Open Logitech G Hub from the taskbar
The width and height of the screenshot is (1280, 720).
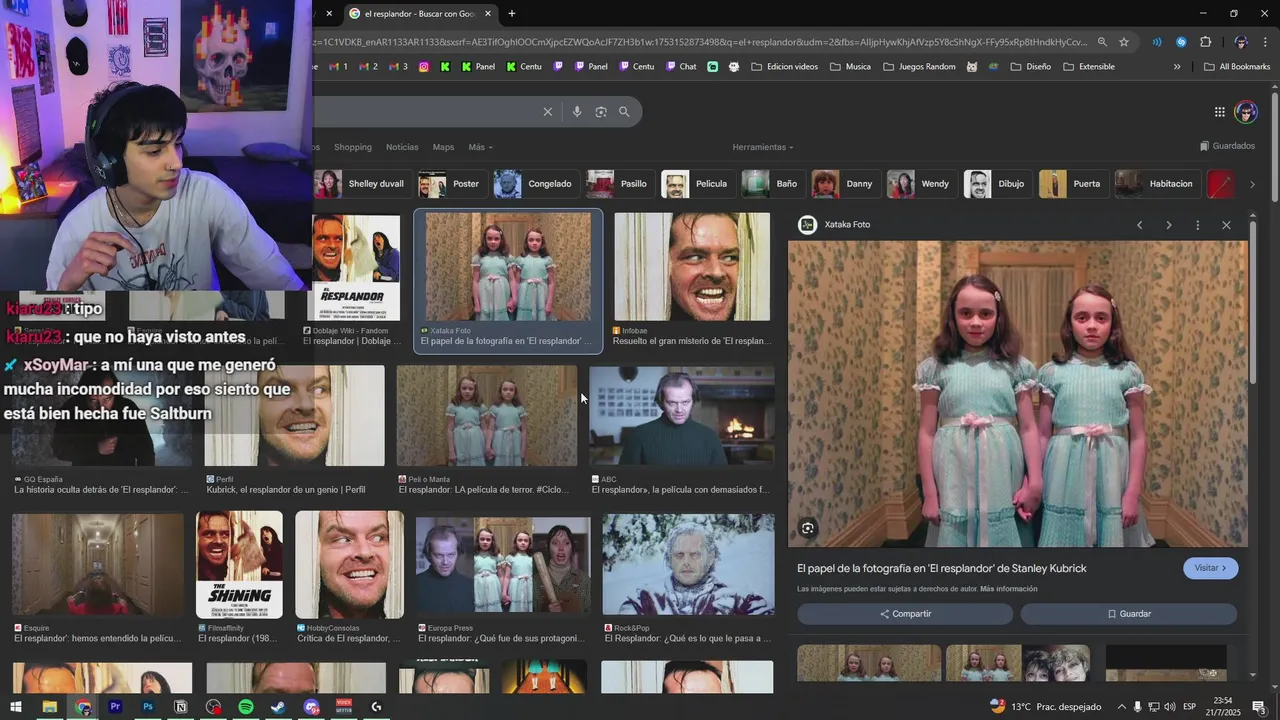pos(376,707)
